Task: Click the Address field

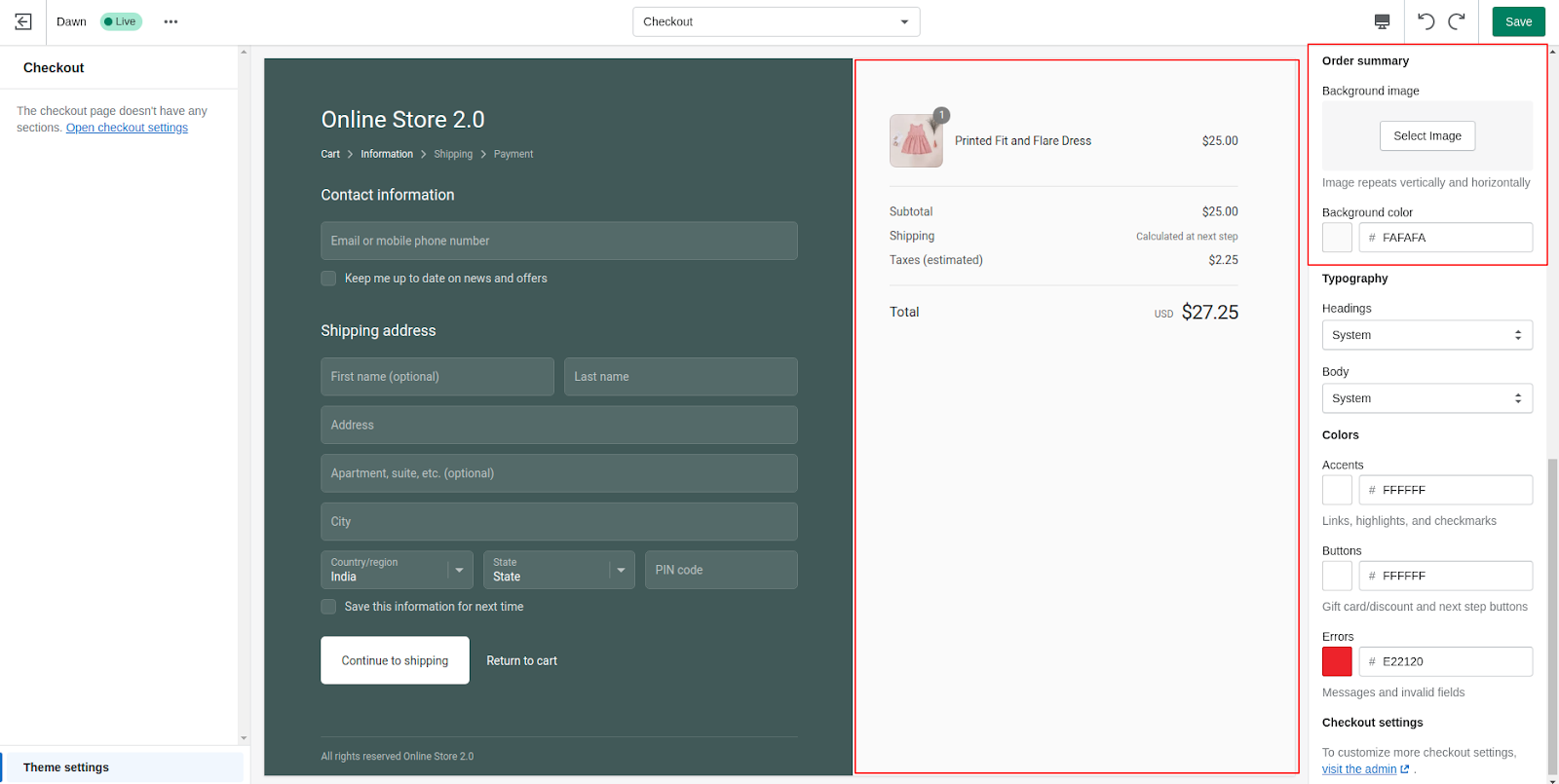Action: (x=559, y=425)
